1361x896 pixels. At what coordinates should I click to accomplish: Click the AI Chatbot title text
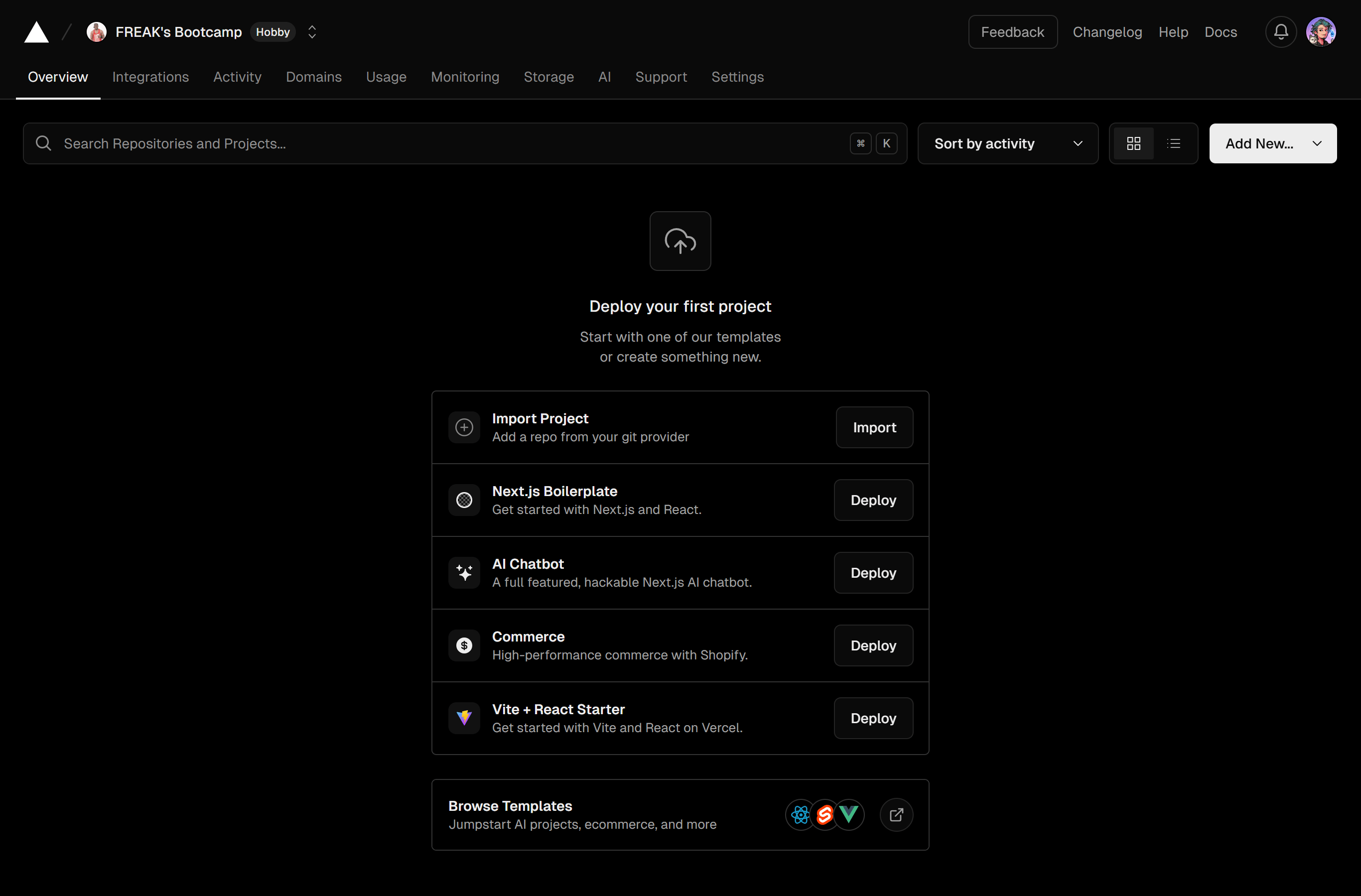coord(528,564)
